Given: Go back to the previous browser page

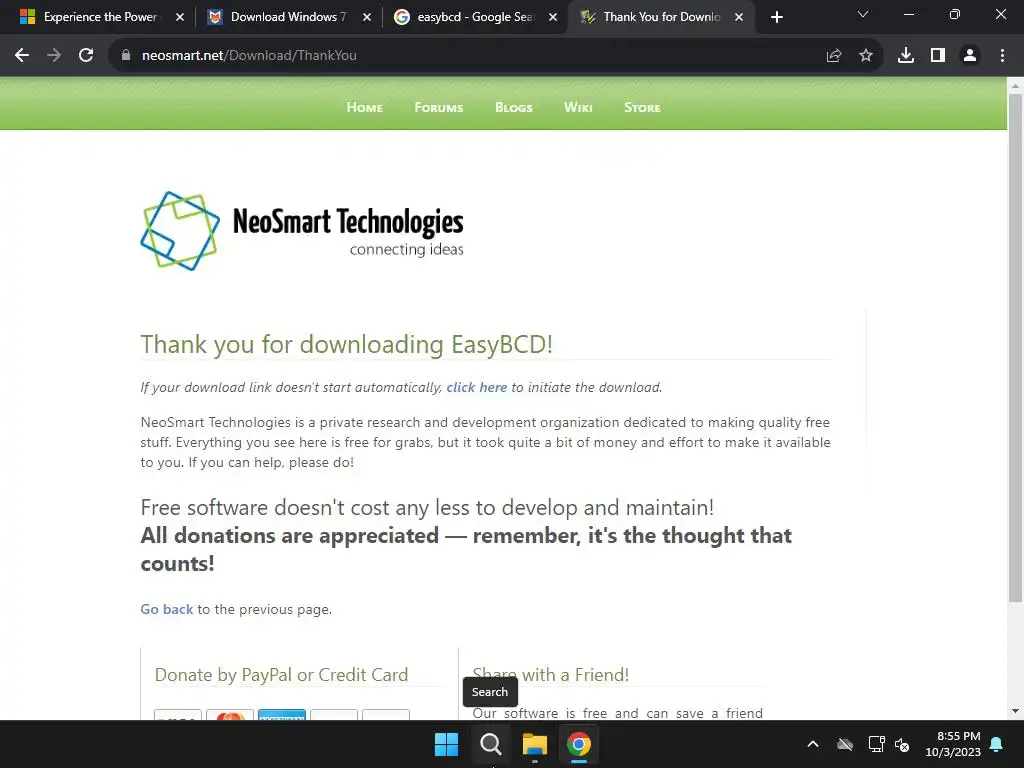Looking at the screenshot, I should [22, 56].
